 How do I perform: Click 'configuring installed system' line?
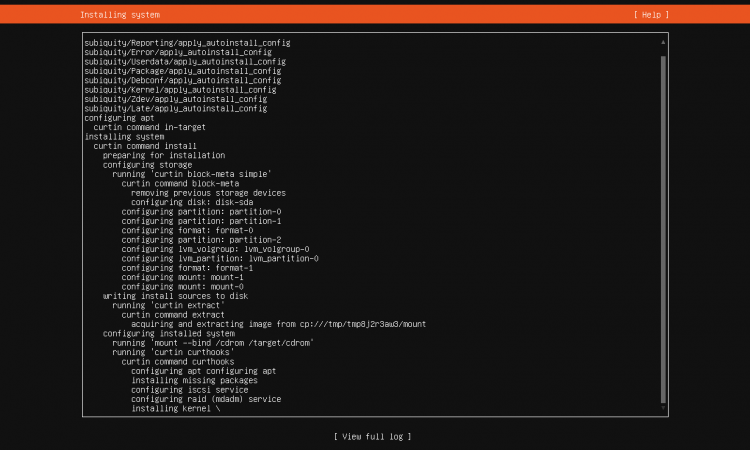click(168, 334)
